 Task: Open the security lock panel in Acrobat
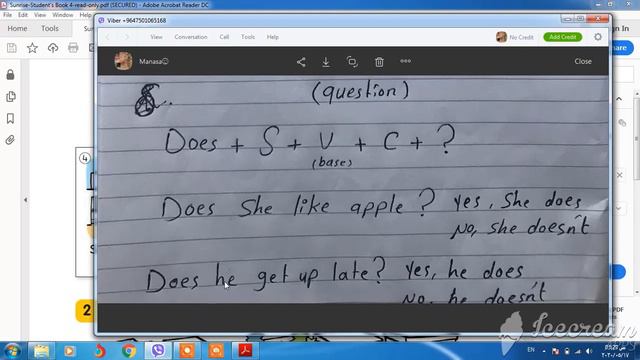10,74
